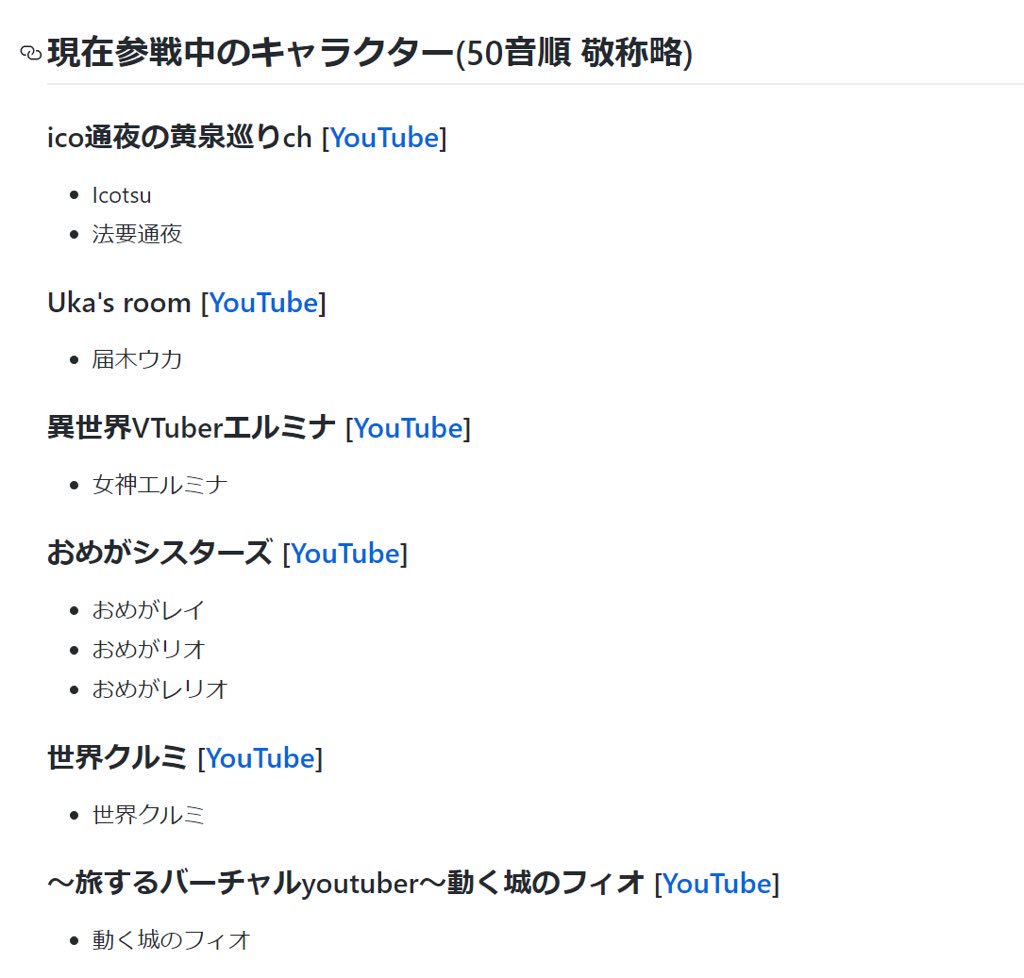Click the ico通夜の黄泉巡りch heading text
This screenshot has width=1024, height=978.
[180, 138]
